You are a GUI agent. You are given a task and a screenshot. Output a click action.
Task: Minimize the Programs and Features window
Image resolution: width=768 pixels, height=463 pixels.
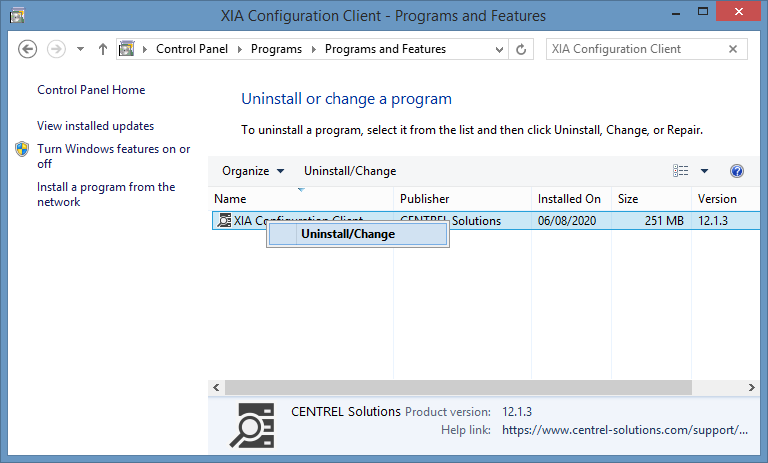(x=676, y=12)
